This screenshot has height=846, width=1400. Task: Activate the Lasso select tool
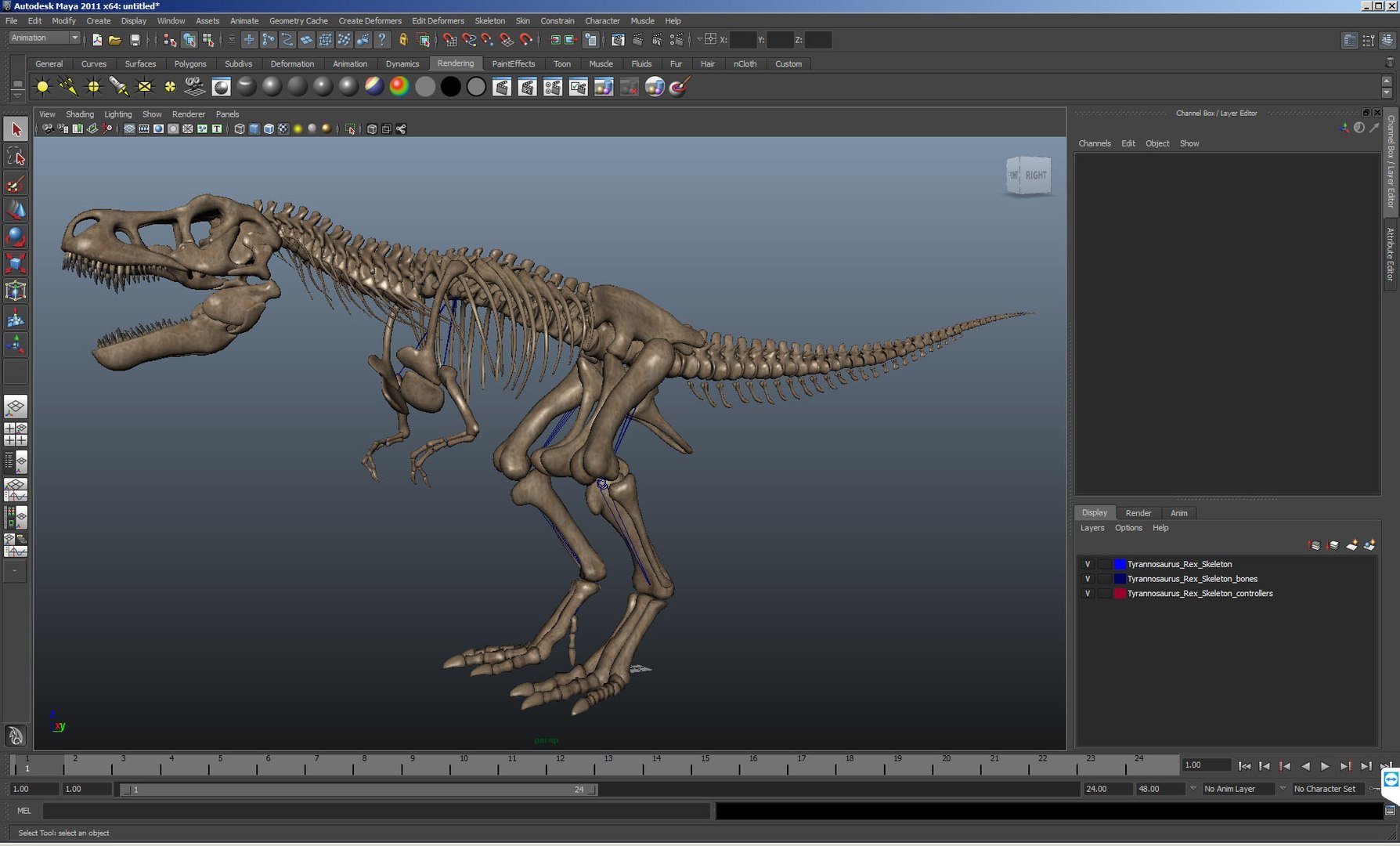click(16, 157)
